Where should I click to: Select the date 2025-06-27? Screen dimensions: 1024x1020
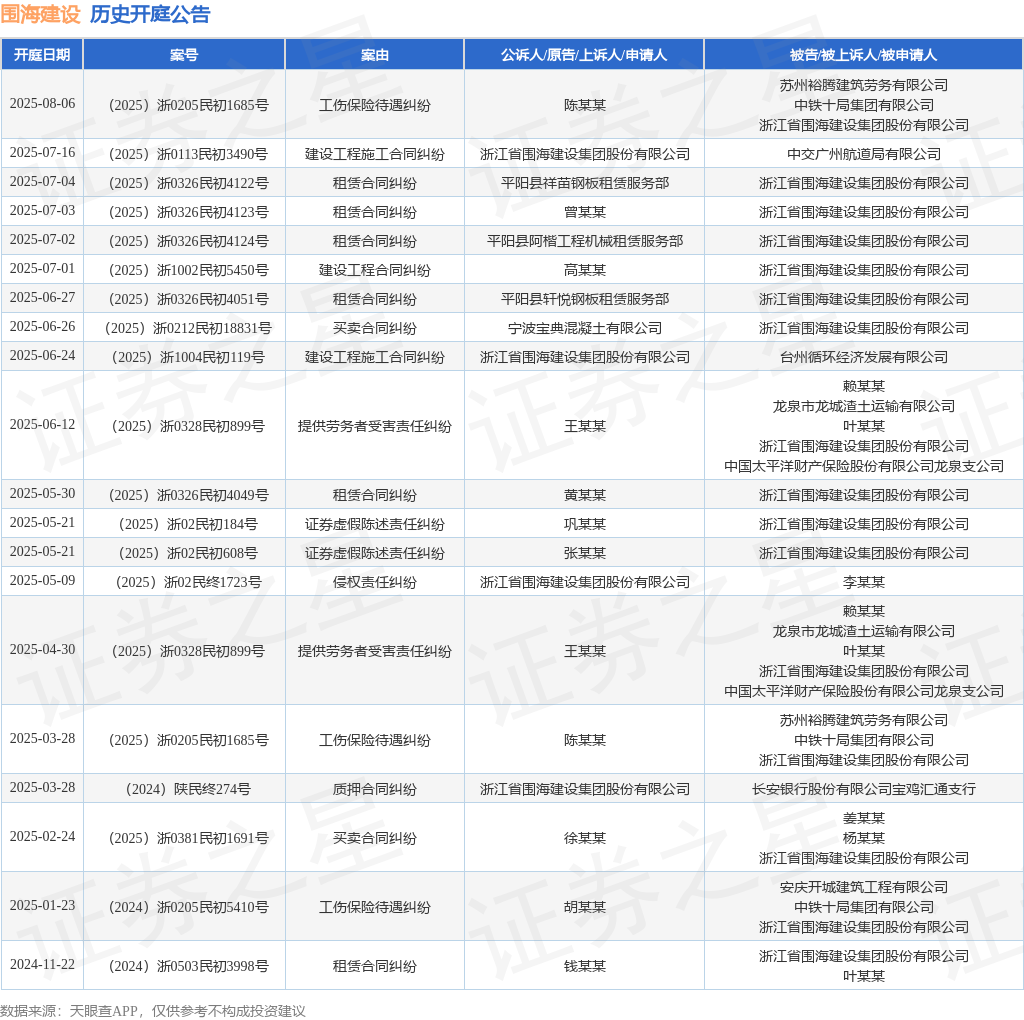click(42, 298)
